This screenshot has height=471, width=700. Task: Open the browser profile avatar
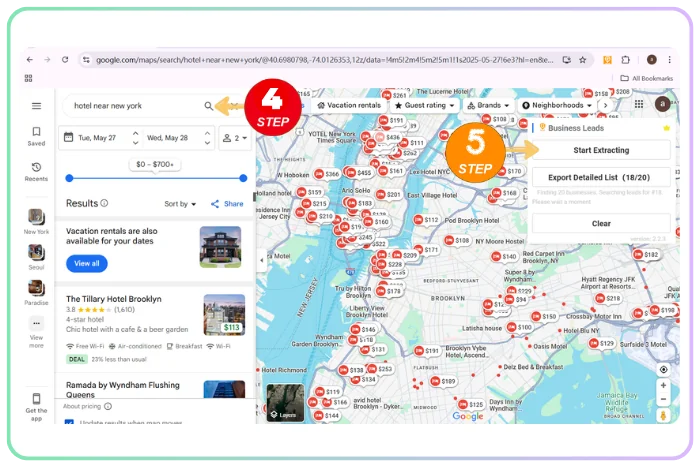click(651, 59)
